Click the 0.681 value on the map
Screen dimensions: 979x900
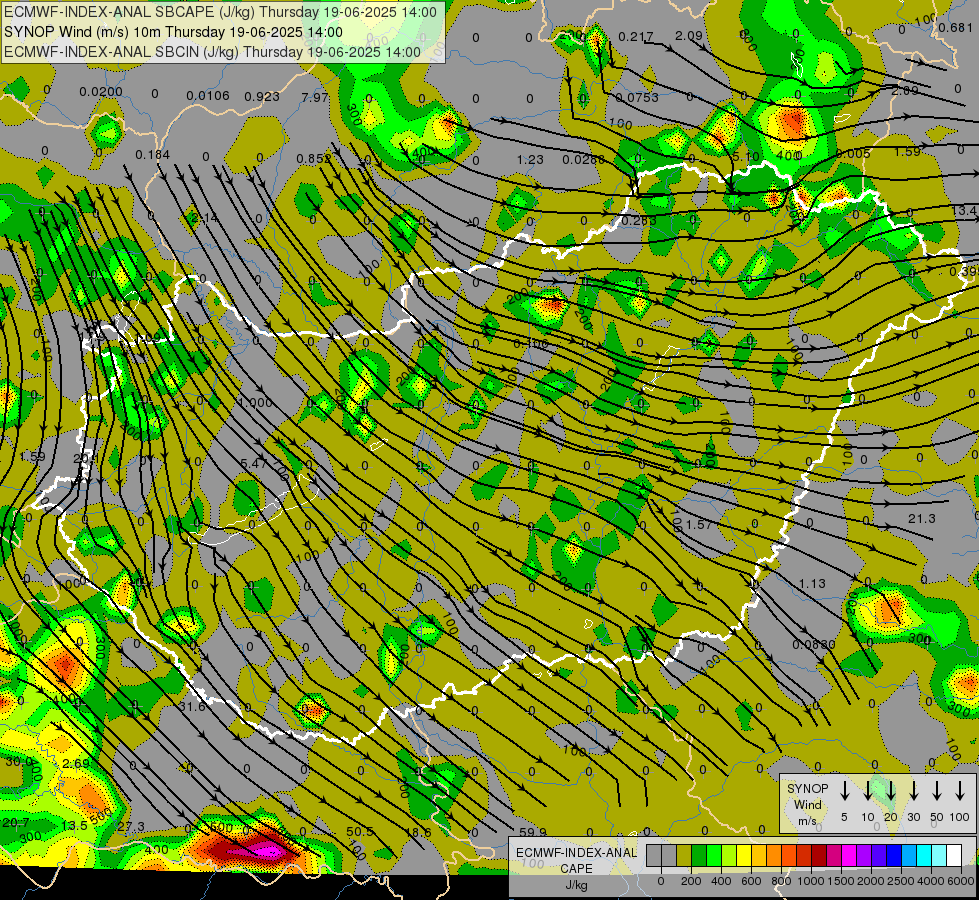pos(955,27)
